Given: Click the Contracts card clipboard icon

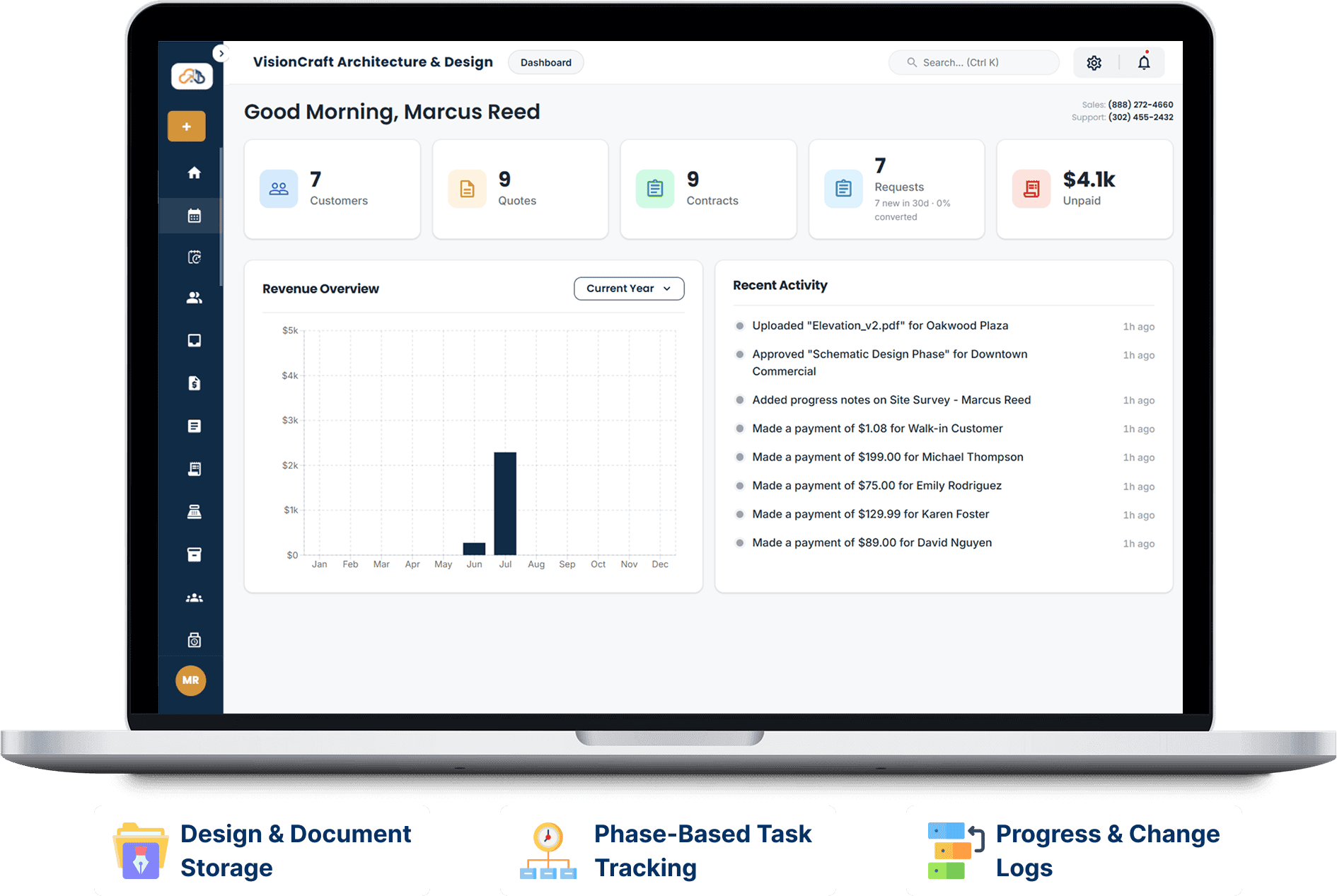Looking at the screenshot, I should [655, 189].
